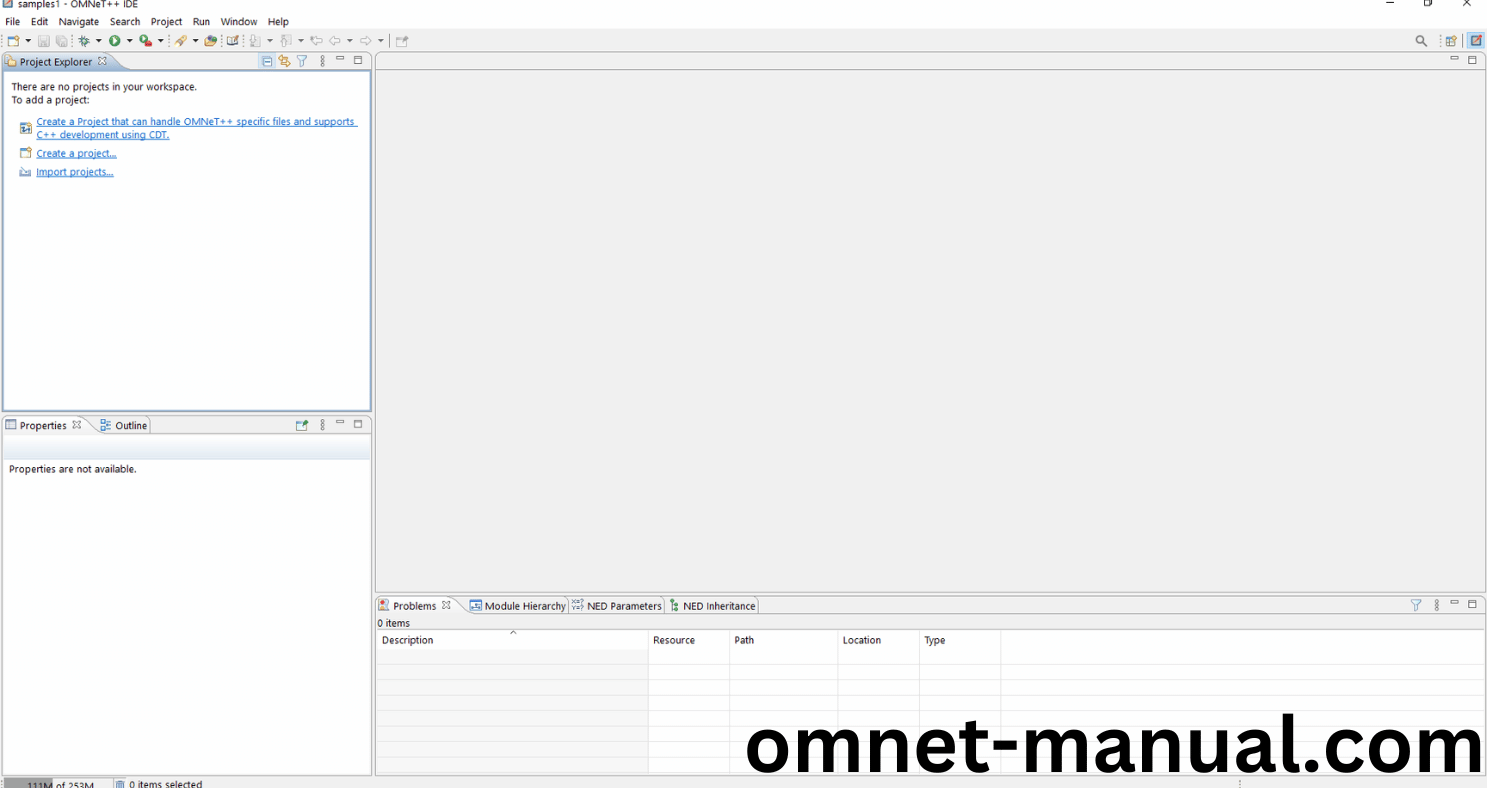Start simulation with green Run icon
1487x788 pixels.
pos(115,41)
